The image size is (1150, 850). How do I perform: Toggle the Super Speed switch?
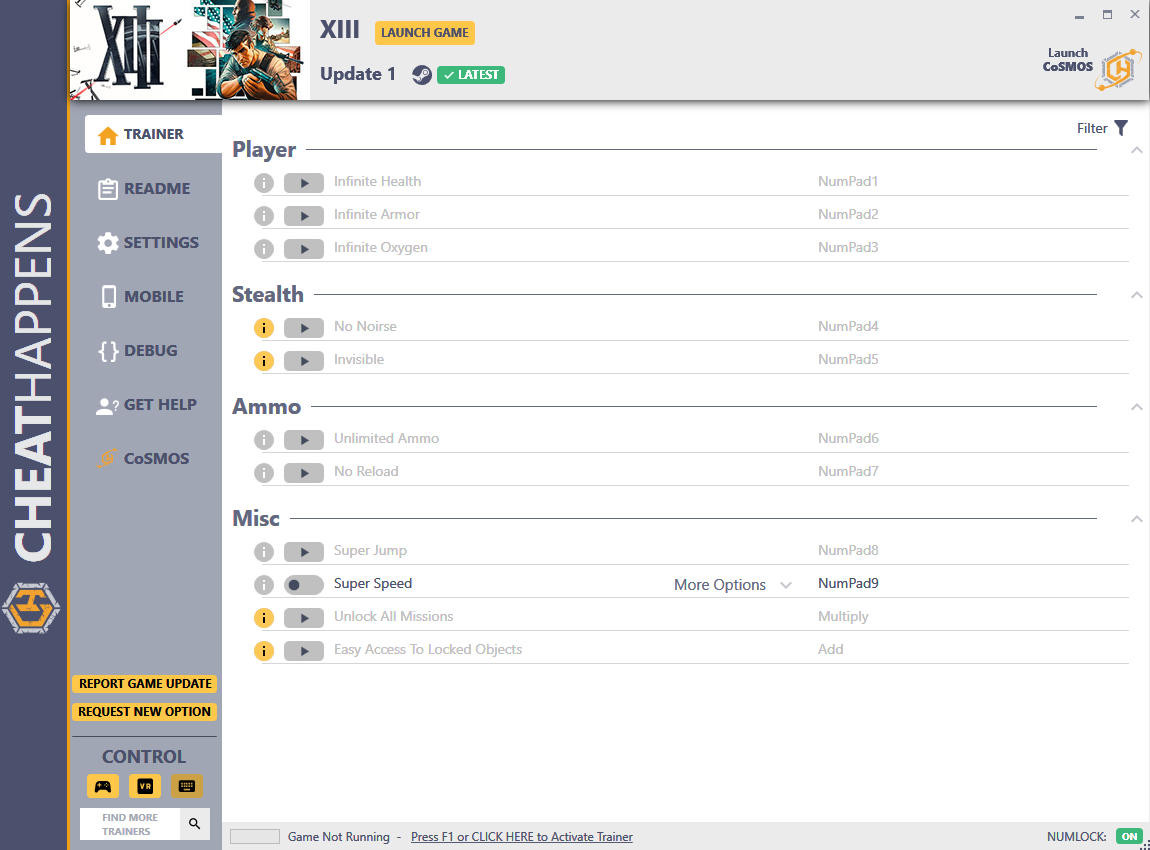coord(303,585)
